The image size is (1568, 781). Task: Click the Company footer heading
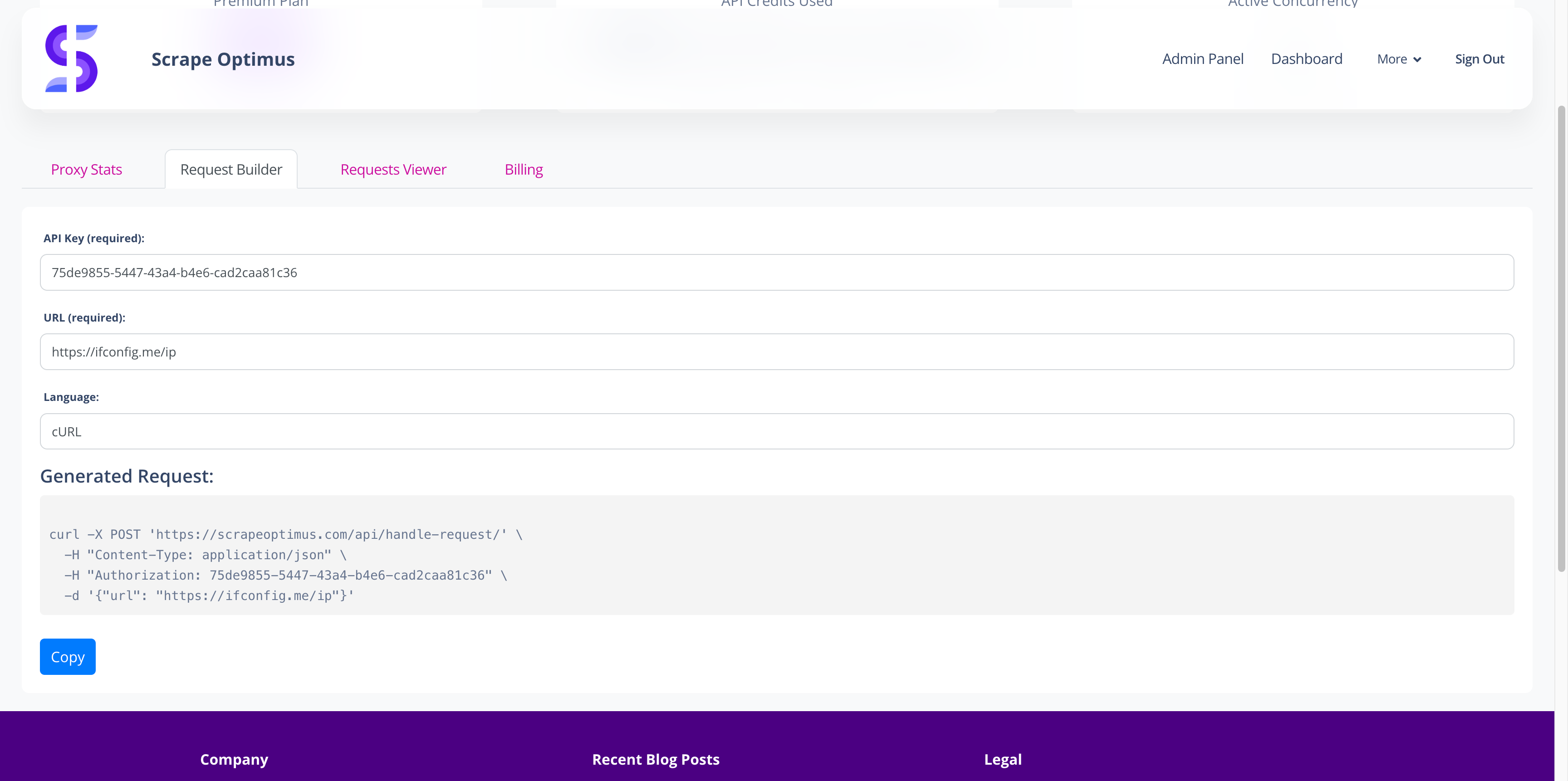click(234, 759)
